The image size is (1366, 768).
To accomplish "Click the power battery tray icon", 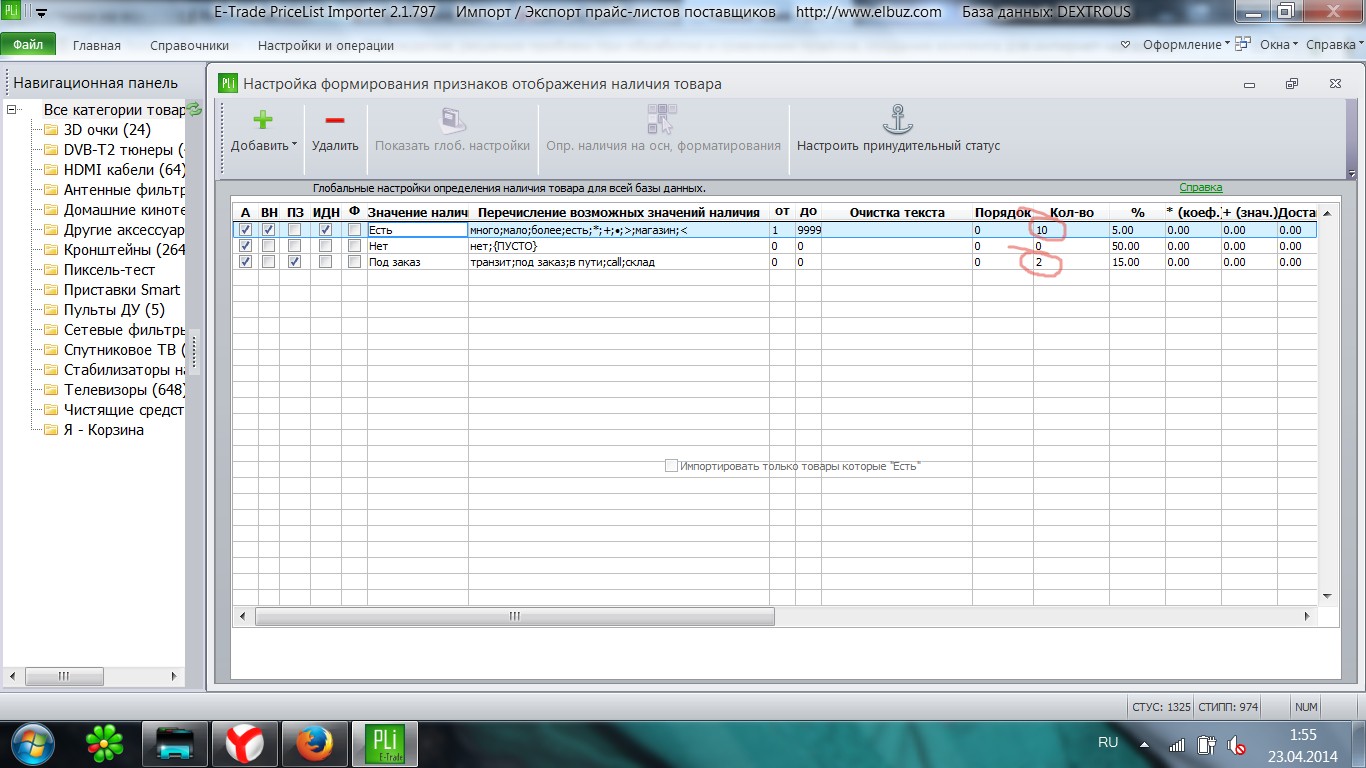I will [1206, 745].
